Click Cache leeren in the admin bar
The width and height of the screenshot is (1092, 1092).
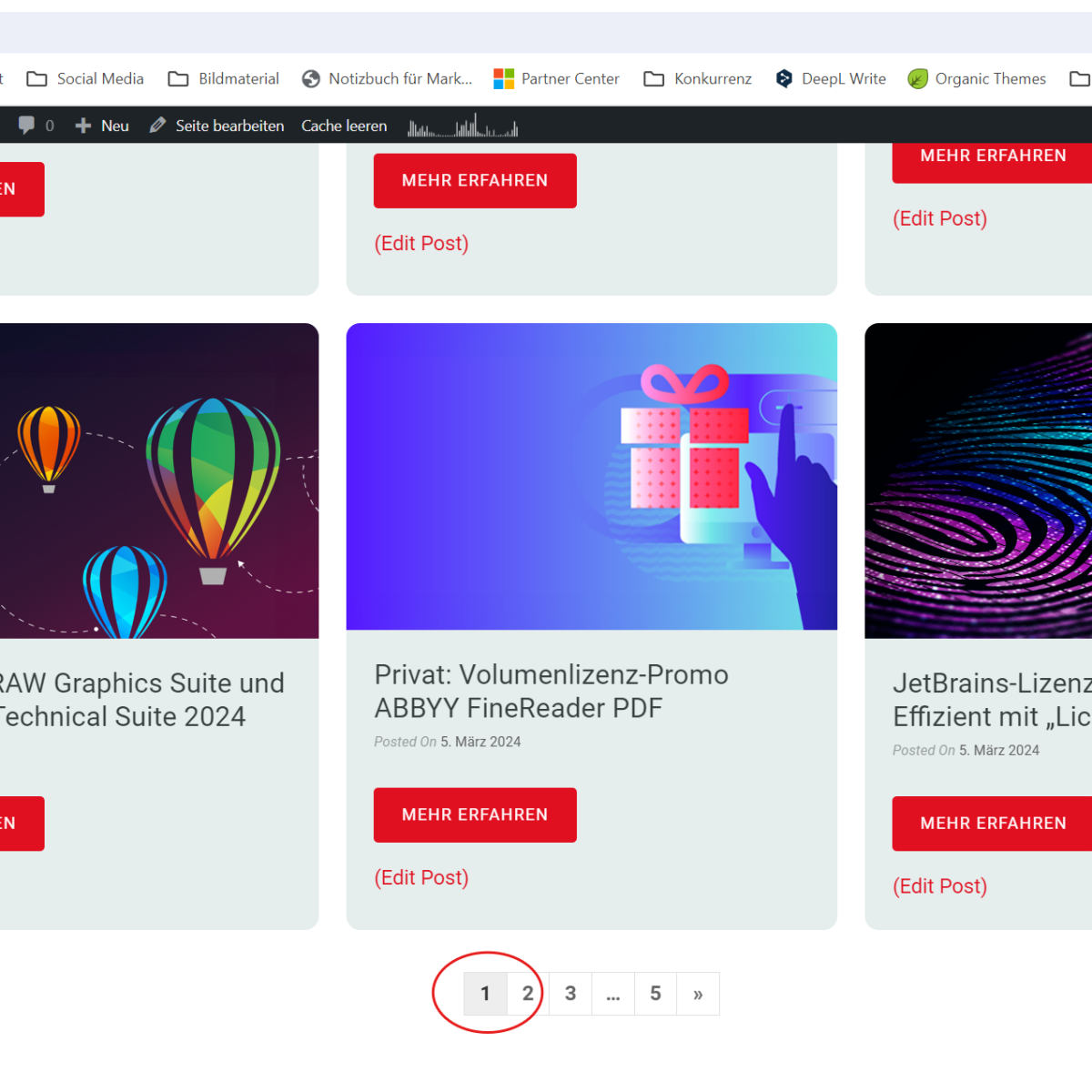tap(344, 126)
